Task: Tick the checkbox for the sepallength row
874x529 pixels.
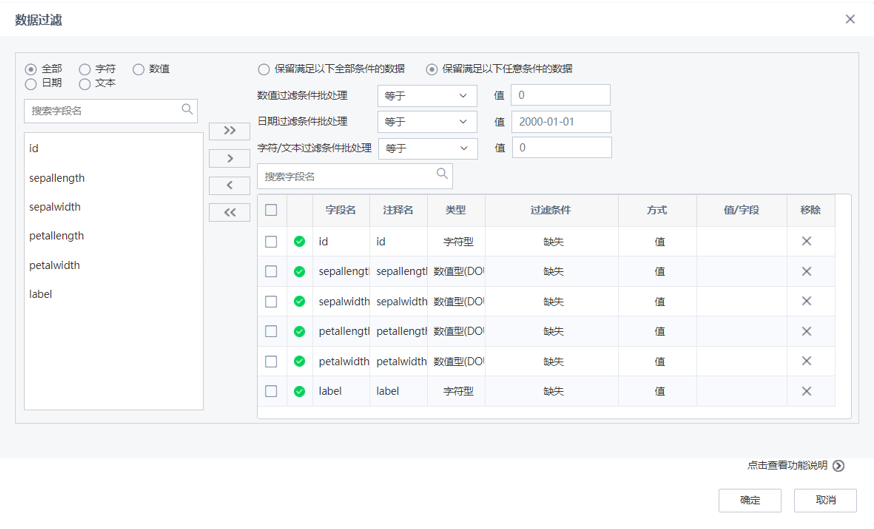Action: pyautogui.click(x=271, y=271)
